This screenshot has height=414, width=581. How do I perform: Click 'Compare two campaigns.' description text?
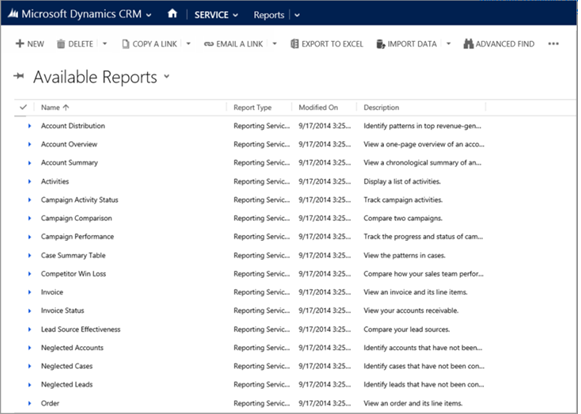[x=403, y=218]
